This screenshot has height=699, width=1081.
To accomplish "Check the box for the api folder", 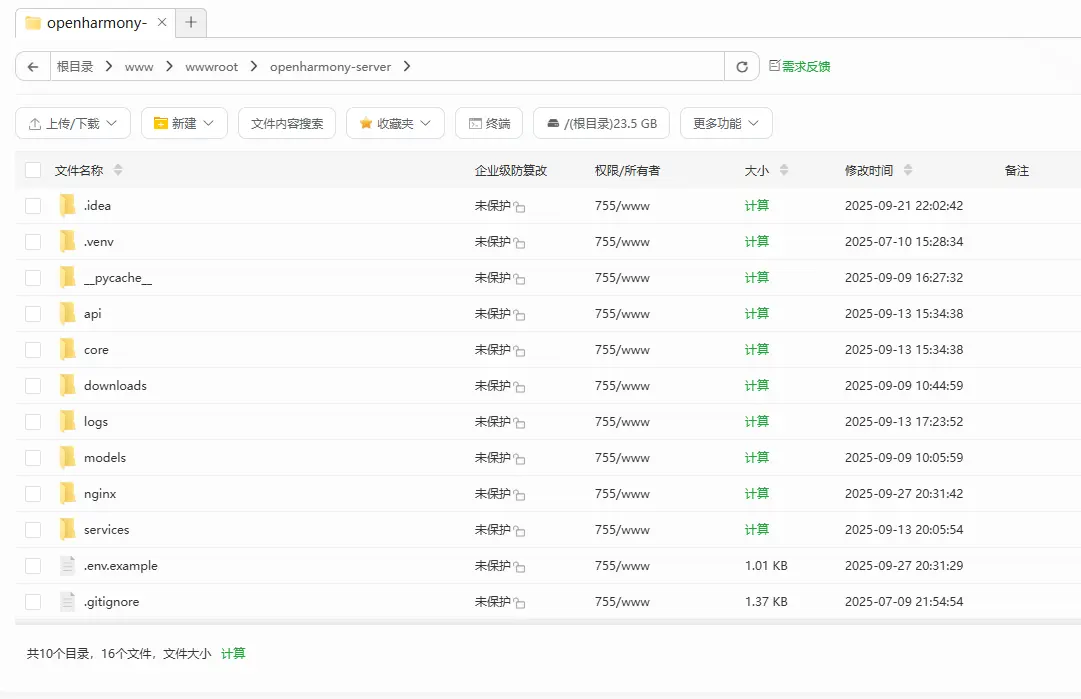I will [x=33, y=314].
